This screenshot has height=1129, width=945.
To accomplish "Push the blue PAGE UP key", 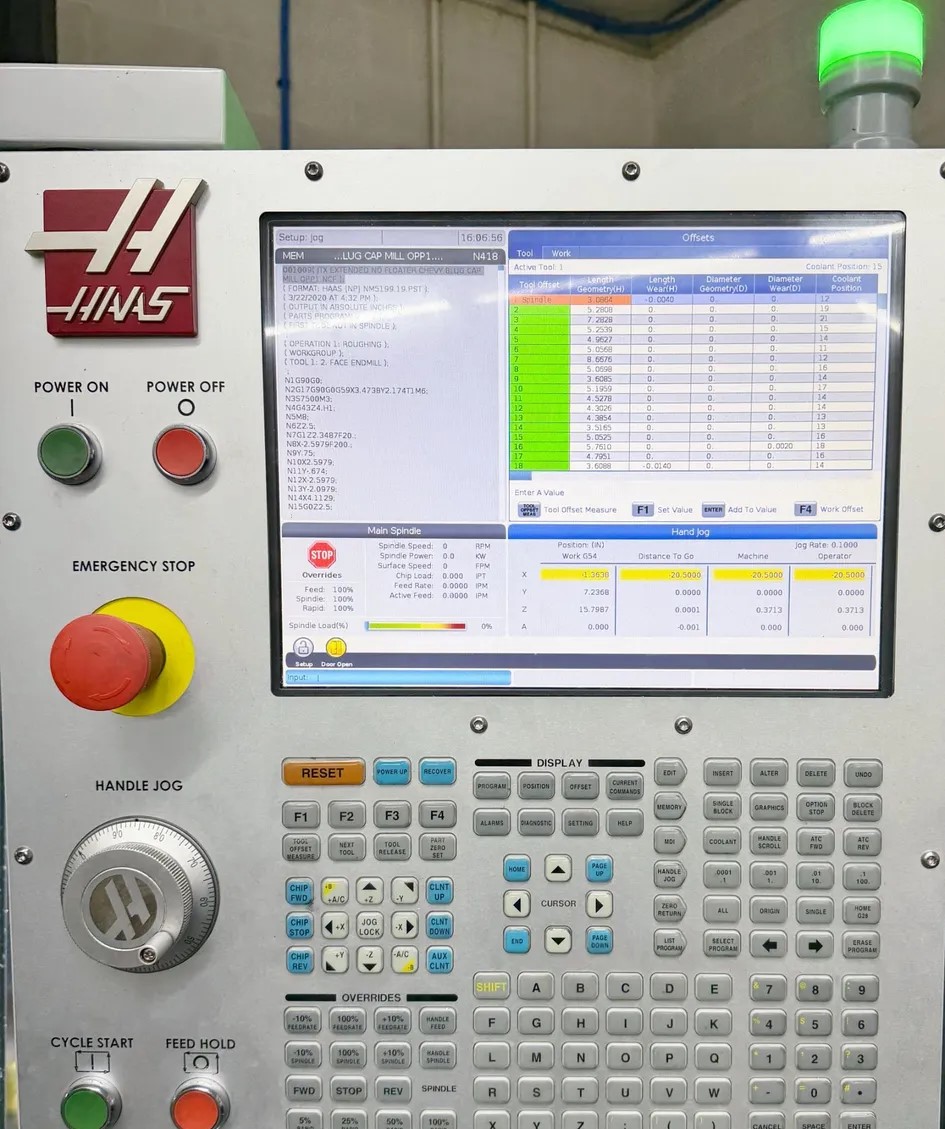I will [599, 869].
